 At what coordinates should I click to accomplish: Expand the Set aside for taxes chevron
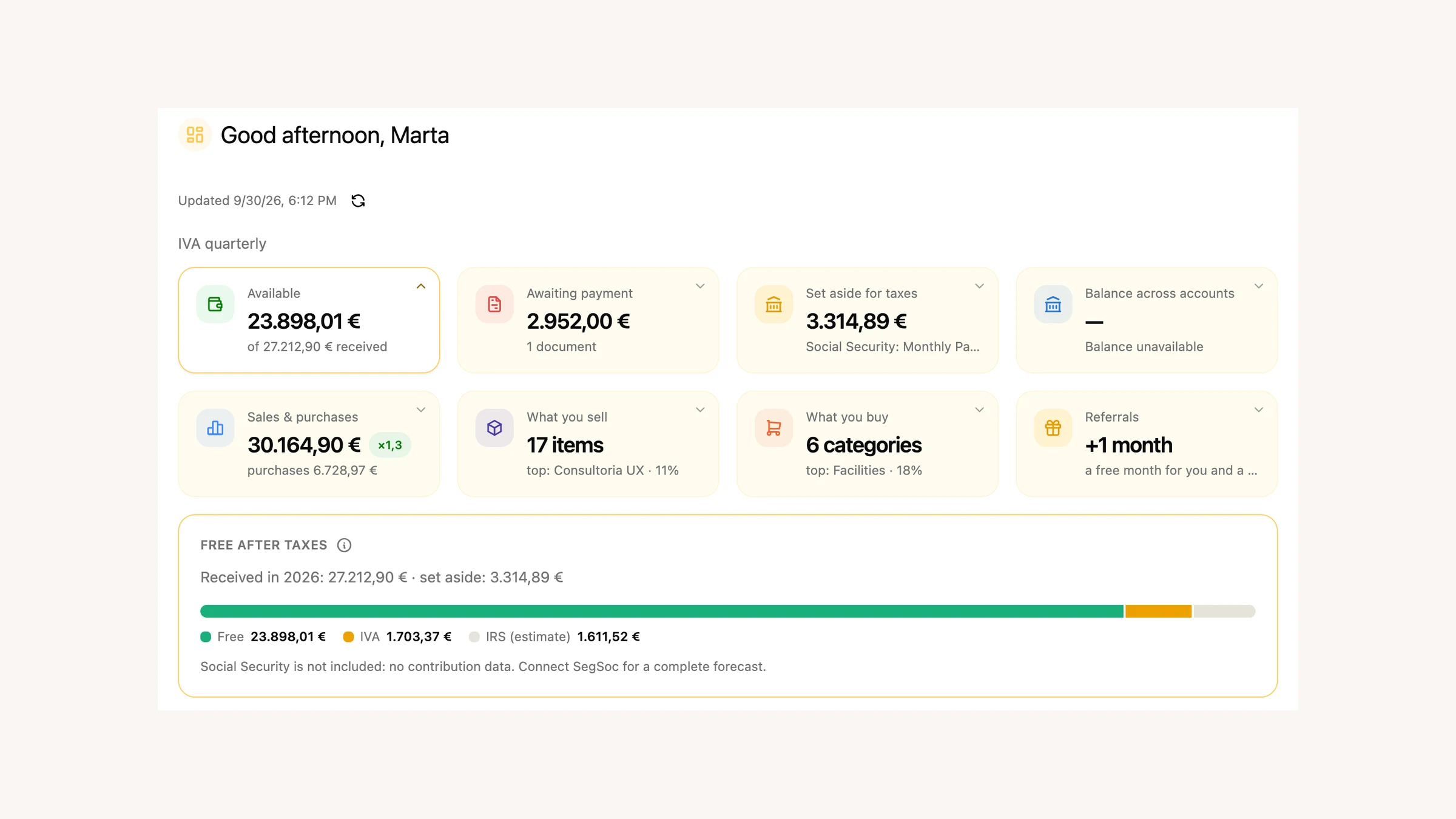click(979, 286)
